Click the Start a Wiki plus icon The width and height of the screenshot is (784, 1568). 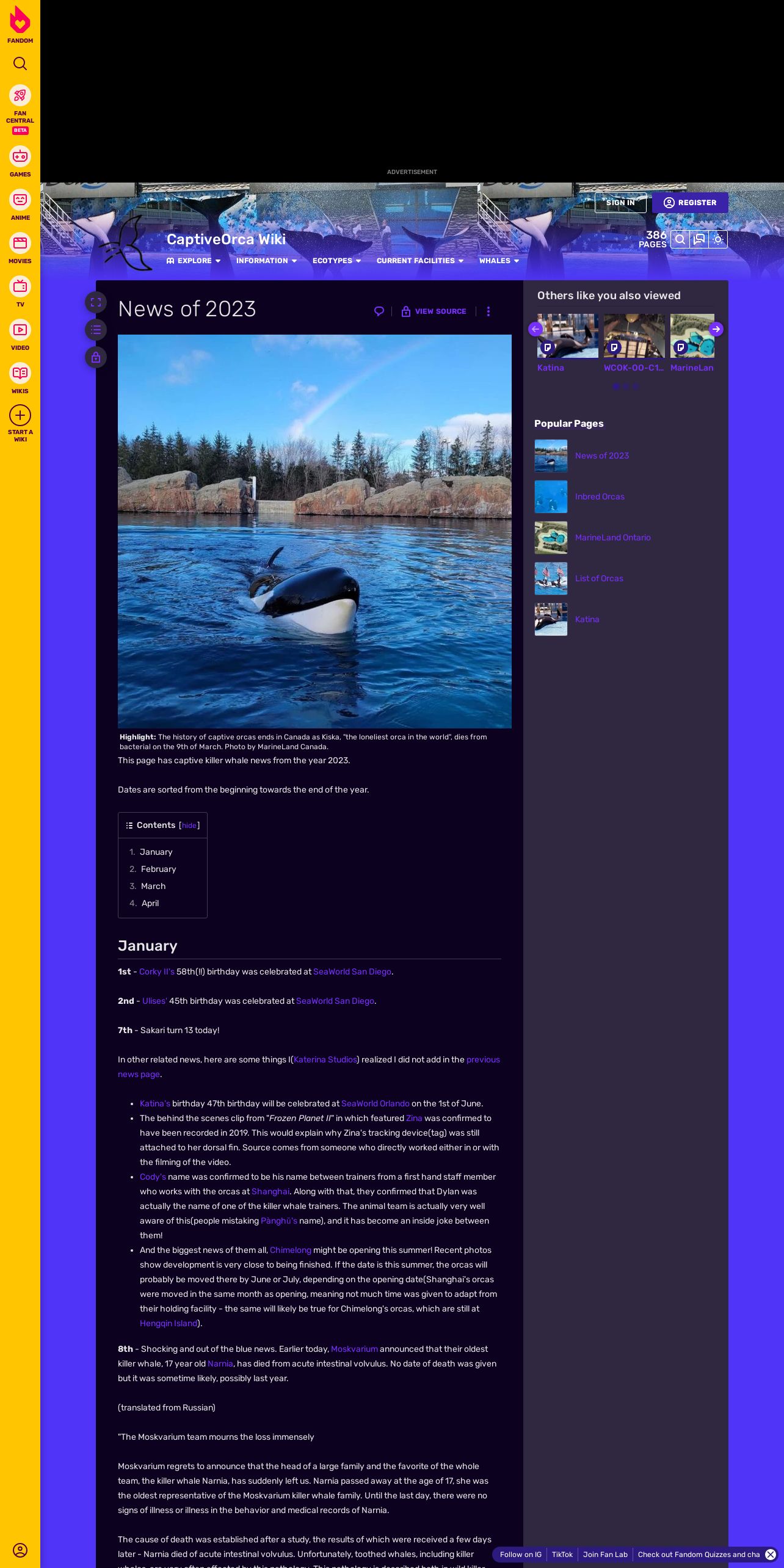(x=20, y=416)
